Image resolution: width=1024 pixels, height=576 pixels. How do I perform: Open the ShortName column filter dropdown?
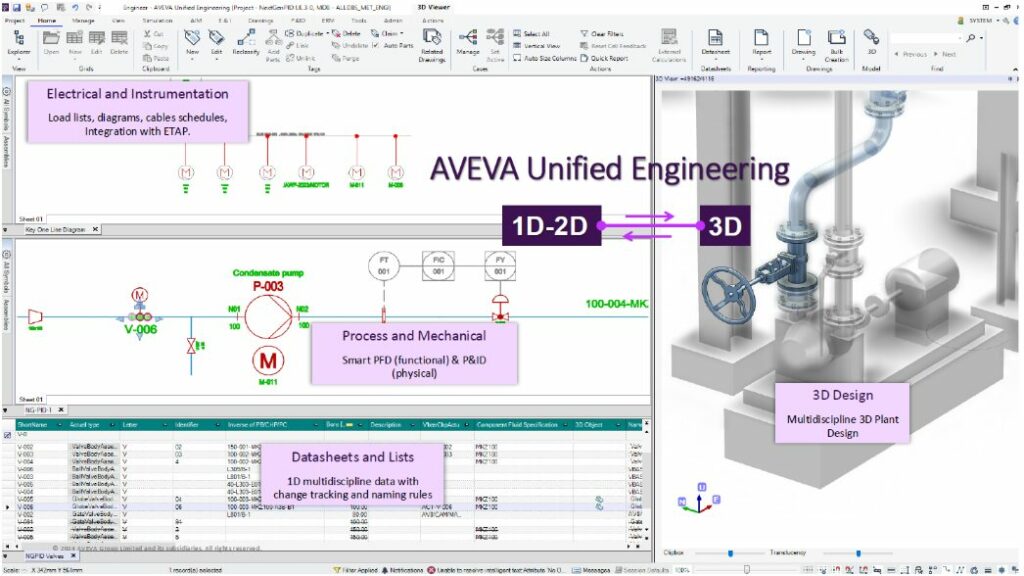pyautogui.click(x=59, y=425)
